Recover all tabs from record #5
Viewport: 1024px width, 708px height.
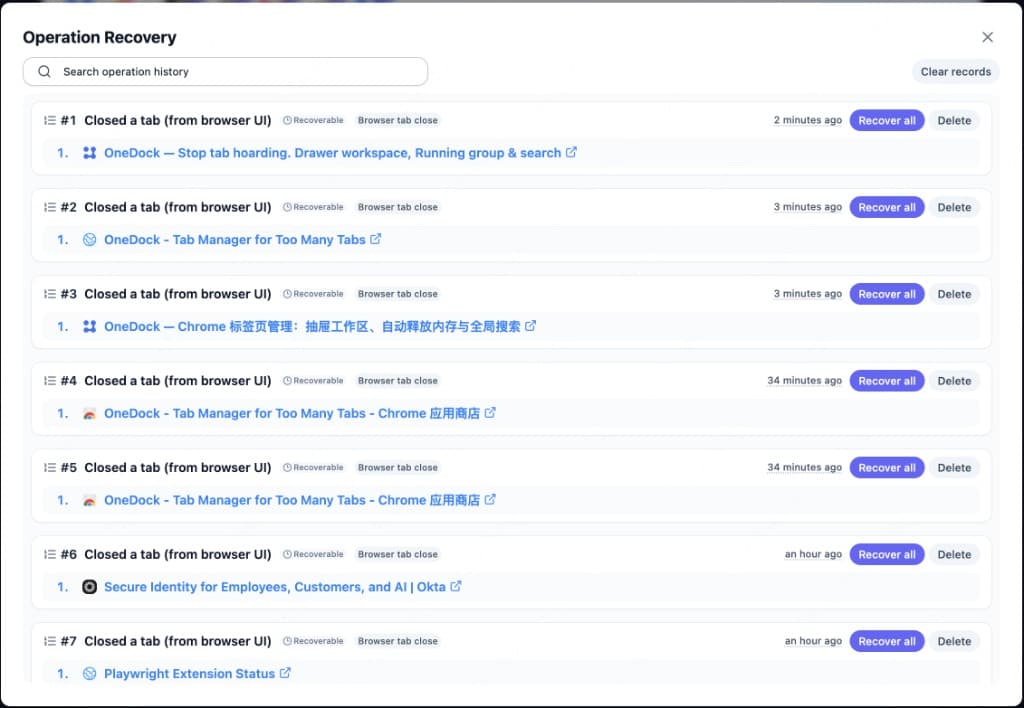887,468
